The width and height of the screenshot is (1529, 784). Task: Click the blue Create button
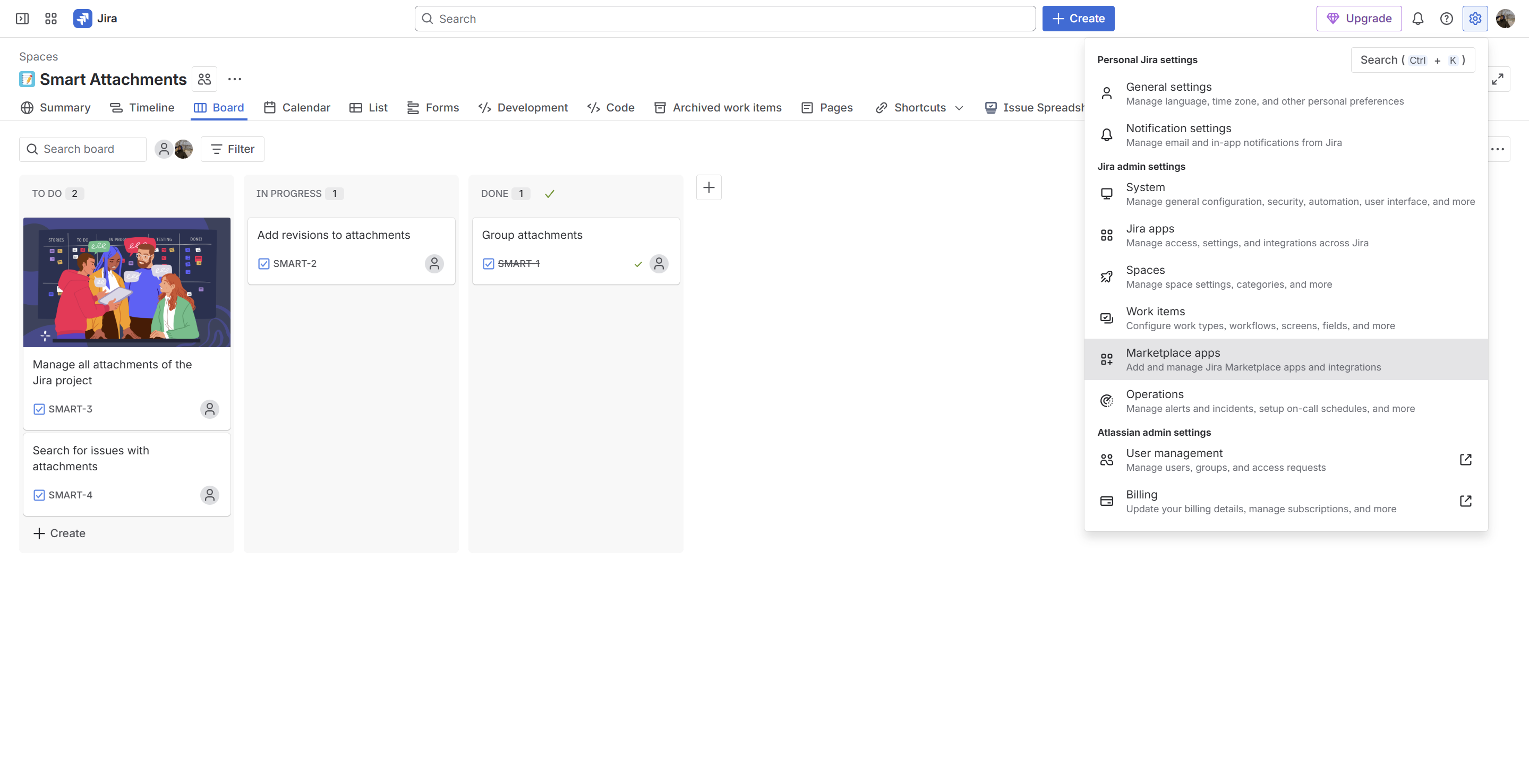(1078, 19)
